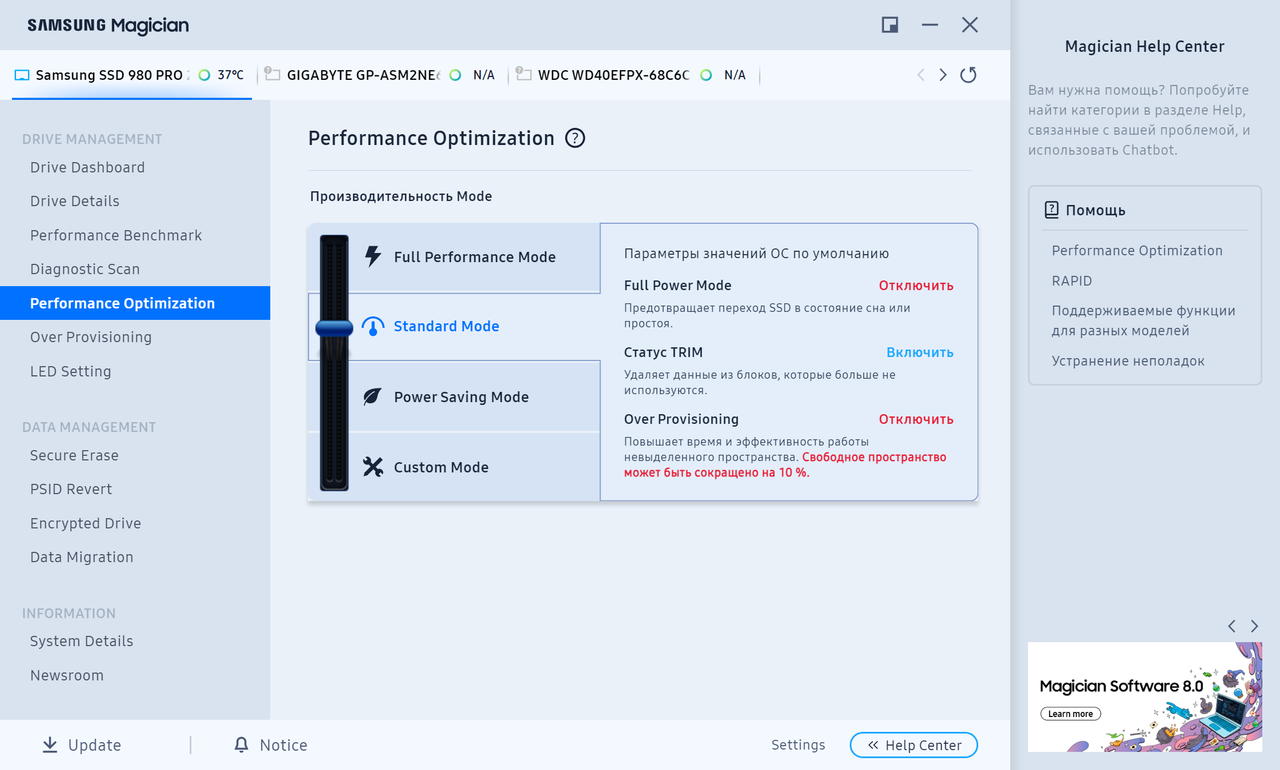Click Samsung SSD drive monitor icon

(x=22, y=75)
